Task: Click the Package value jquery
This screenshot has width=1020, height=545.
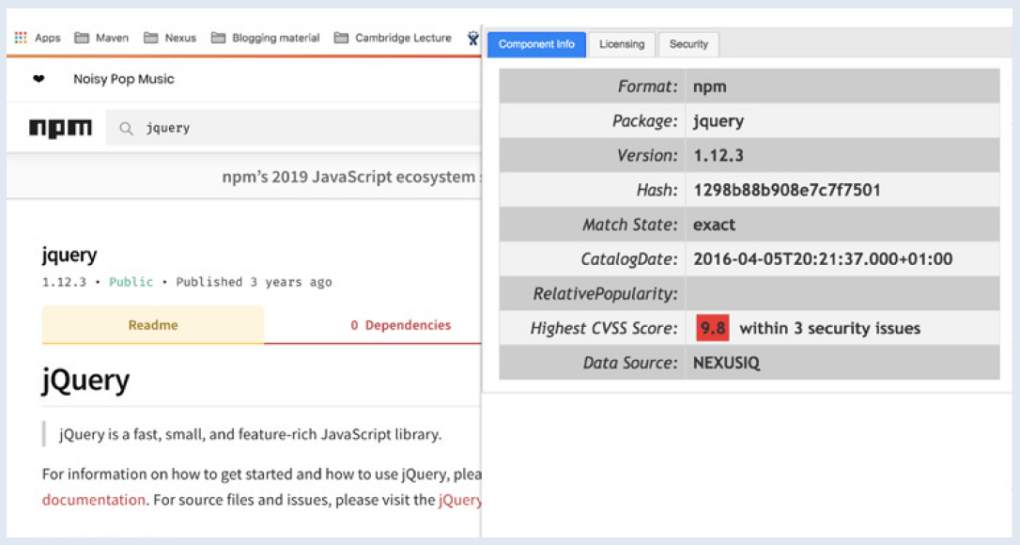Action: point(718,121)
